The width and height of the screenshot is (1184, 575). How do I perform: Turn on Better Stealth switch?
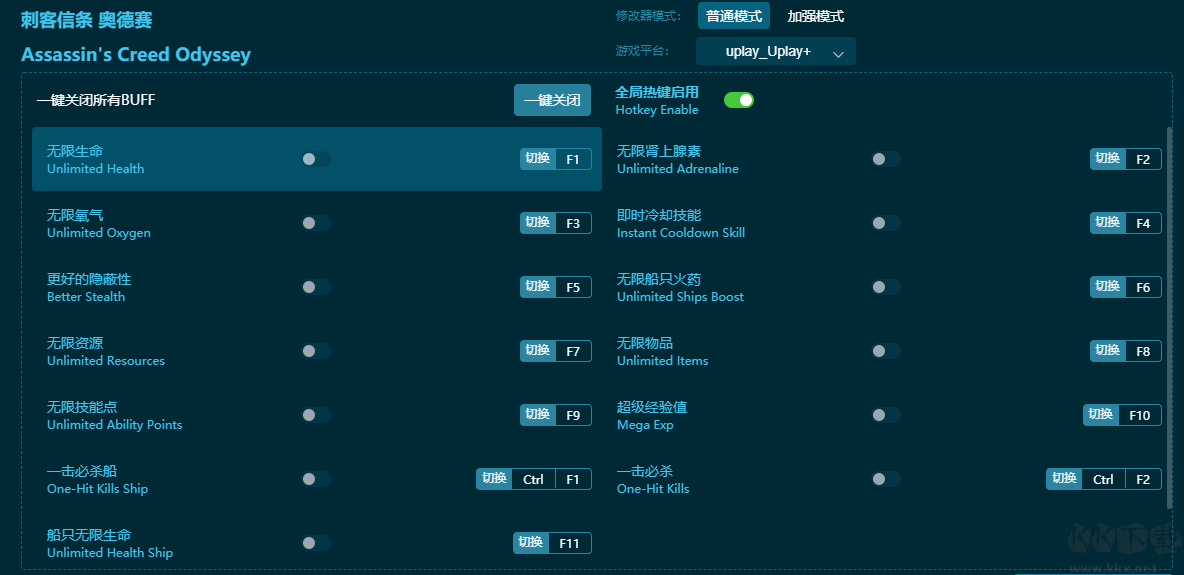point(316,287)
